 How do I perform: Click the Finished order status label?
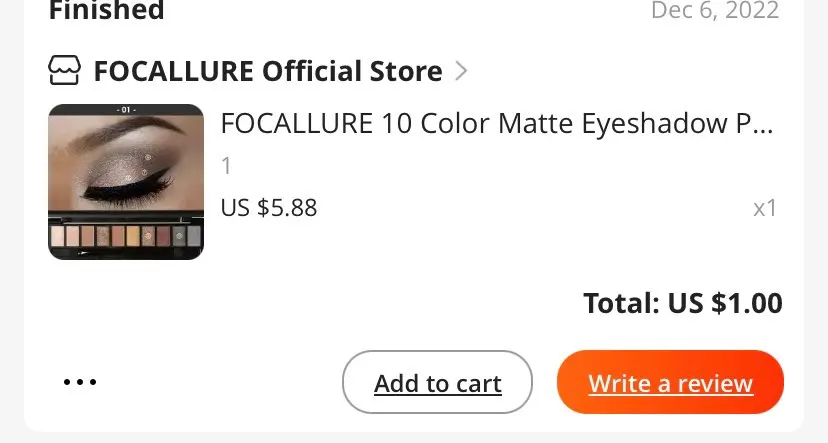point(106,12)
